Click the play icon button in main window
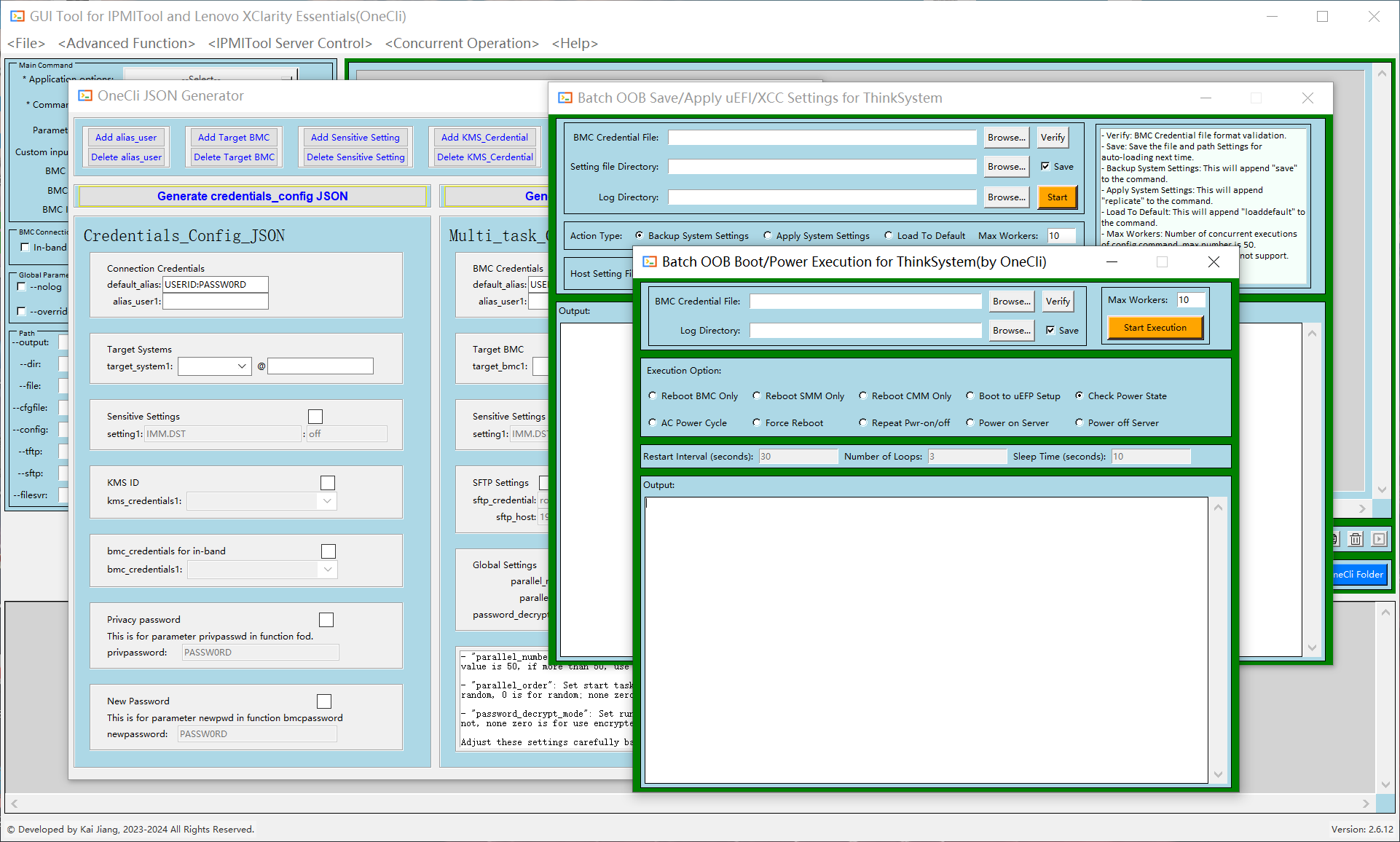1400x842 pixels. click(x=1379, y=539)
